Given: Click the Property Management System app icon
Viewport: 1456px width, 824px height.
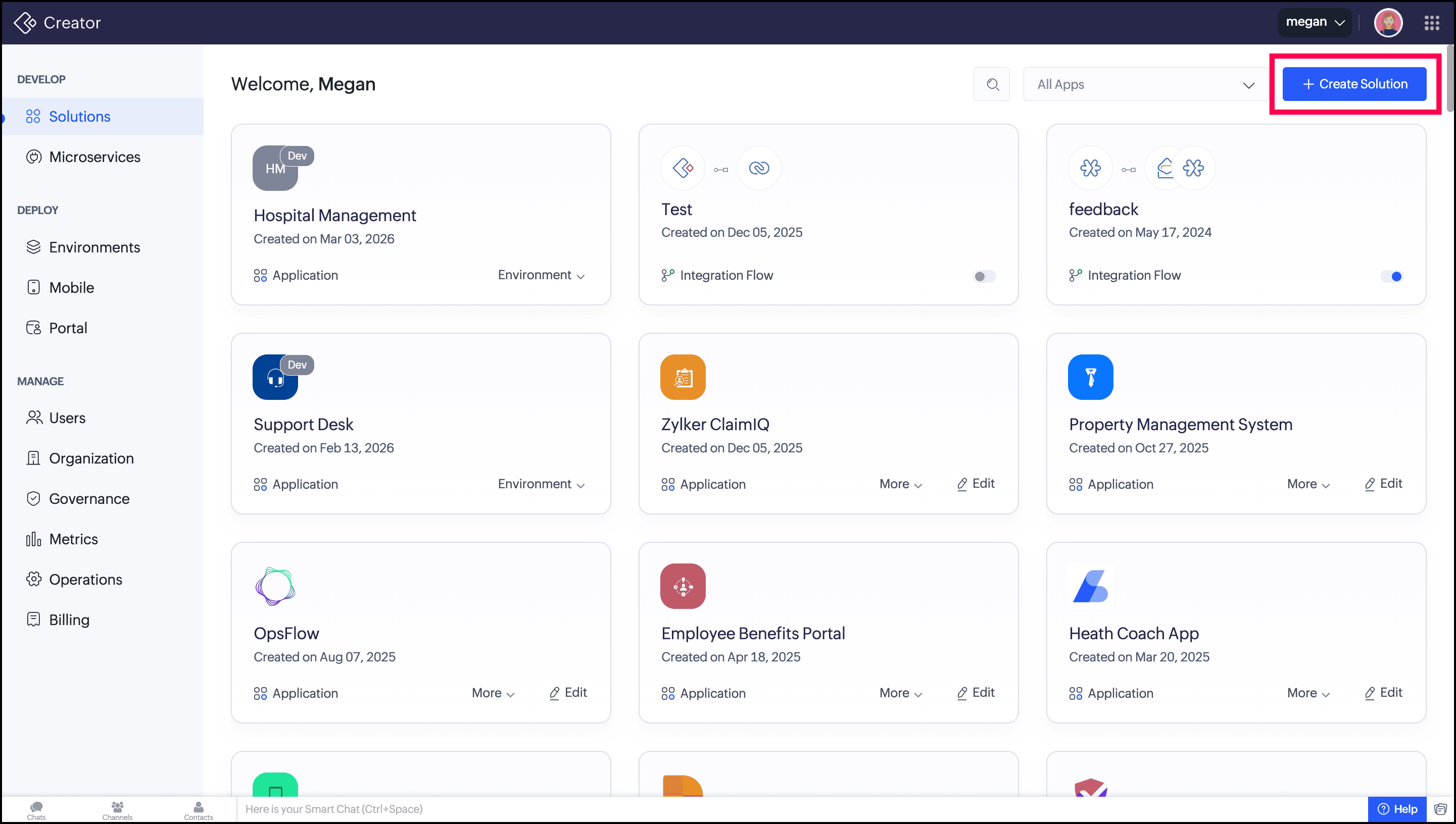Looking at the screenshot, I should [1090, 377].
